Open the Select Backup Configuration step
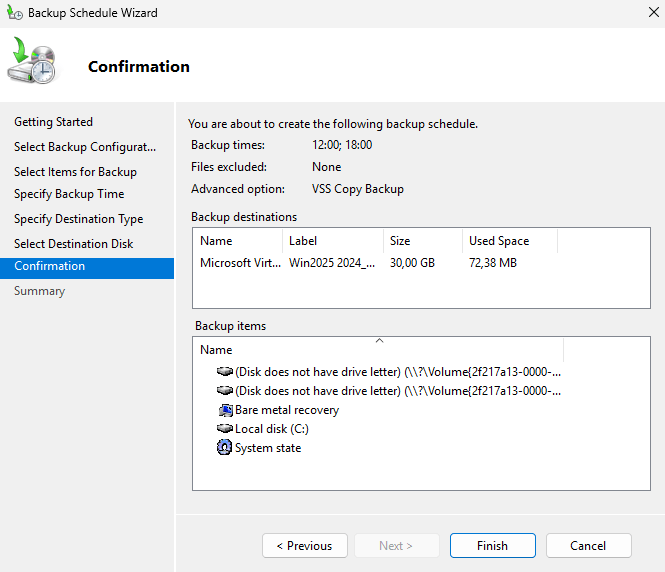Screen dimensions: 665x572 tap(85, 147)
